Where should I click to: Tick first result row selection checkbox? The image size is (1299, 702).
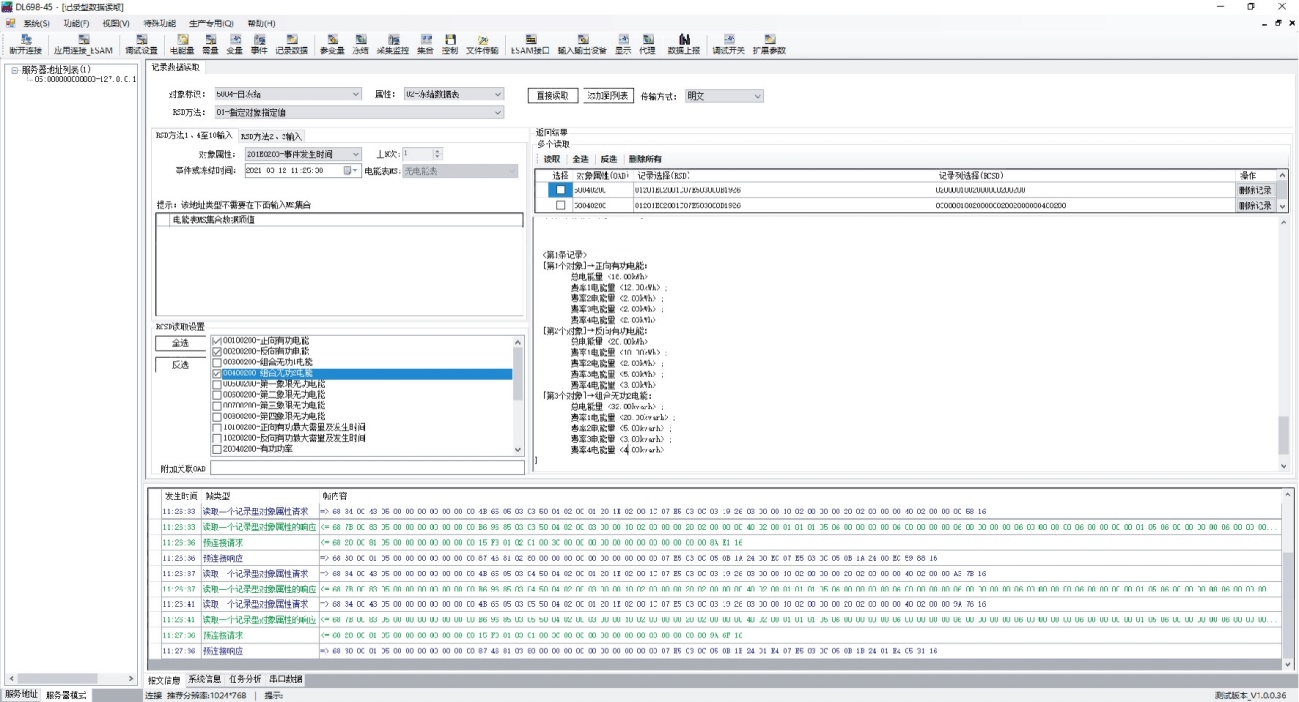point(560,189)
